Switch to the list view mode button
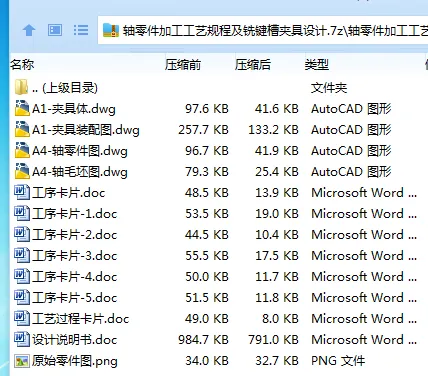428x376 pixels. [x=81, y=30]
